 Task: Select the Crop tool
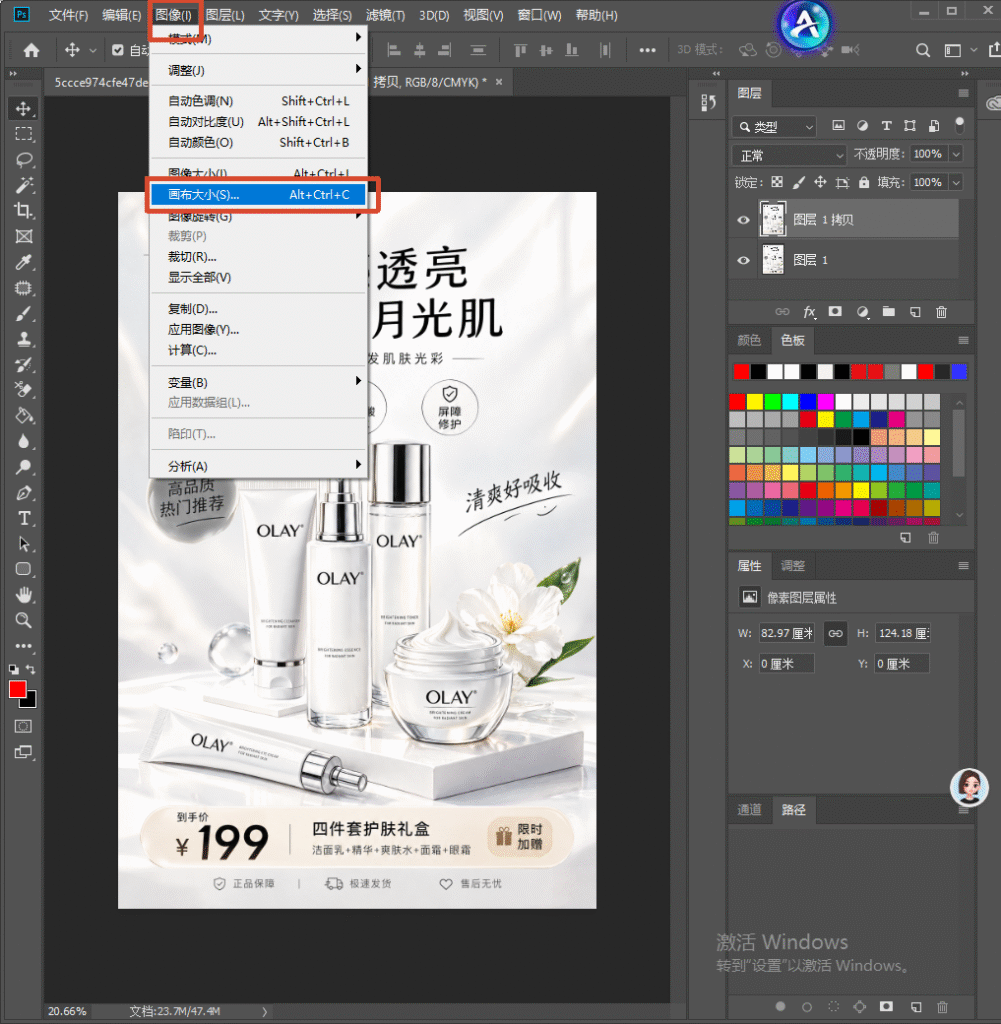coord(24,211)
